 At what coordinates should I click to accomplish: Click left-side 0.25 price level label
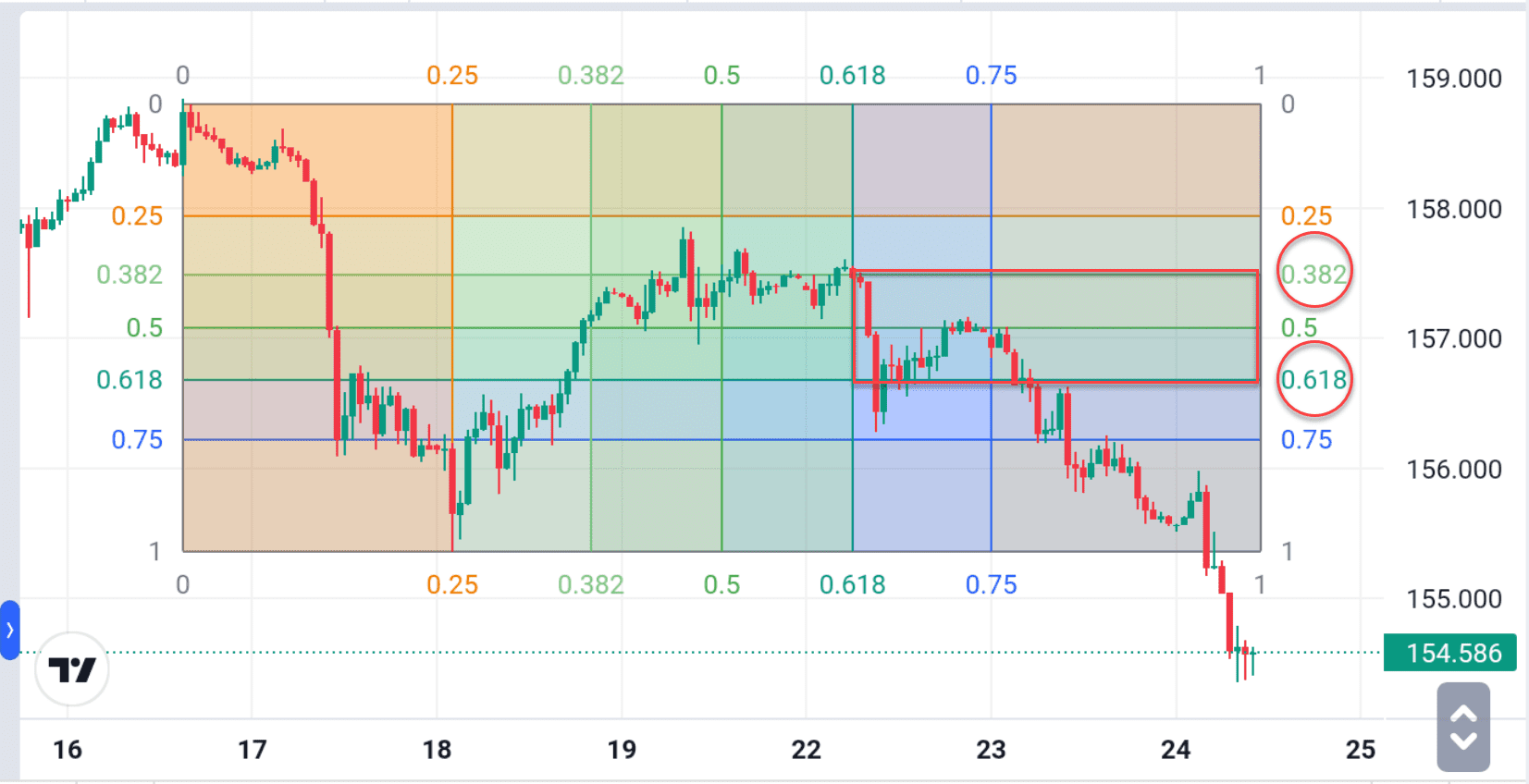coord(137,215)
